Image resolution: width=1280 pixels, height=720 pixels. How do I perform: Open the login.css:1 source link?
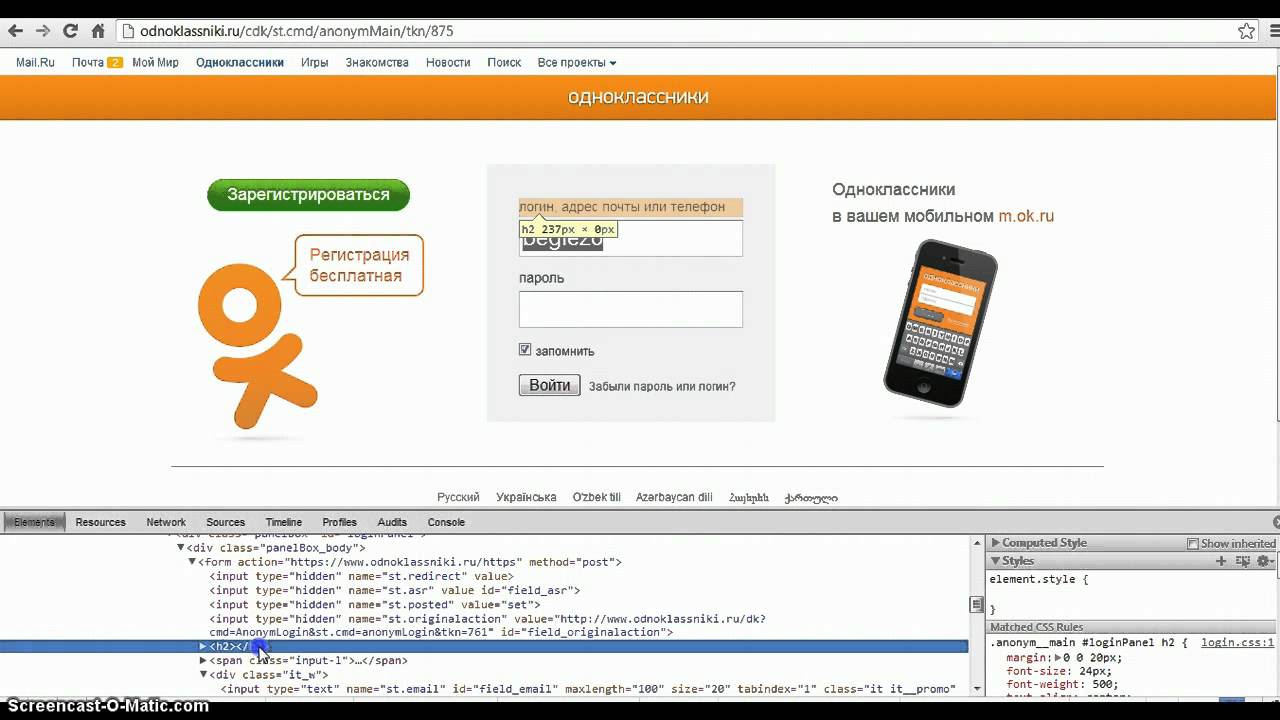(1237, 643)
